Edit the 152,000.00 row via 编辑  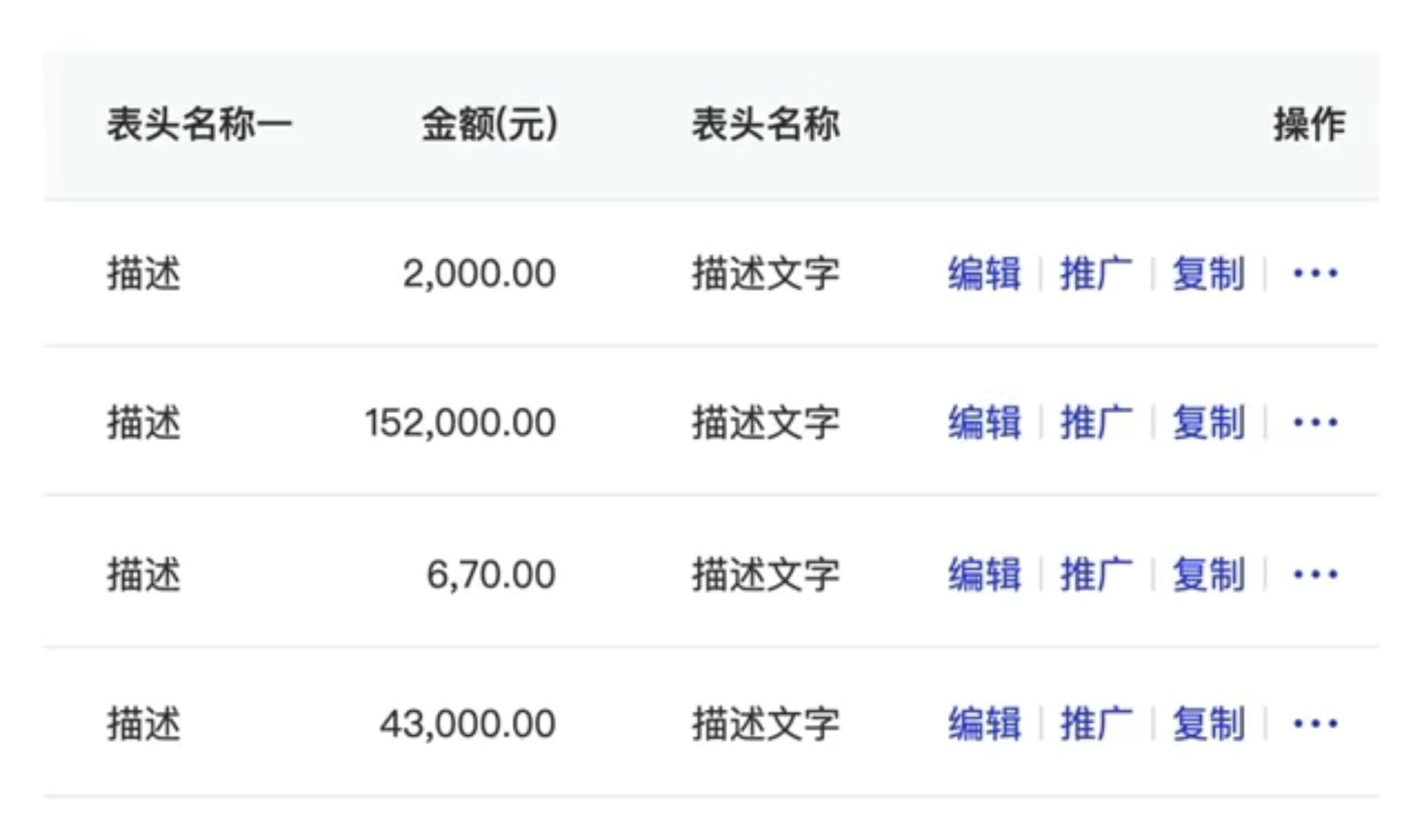(984, 422)
